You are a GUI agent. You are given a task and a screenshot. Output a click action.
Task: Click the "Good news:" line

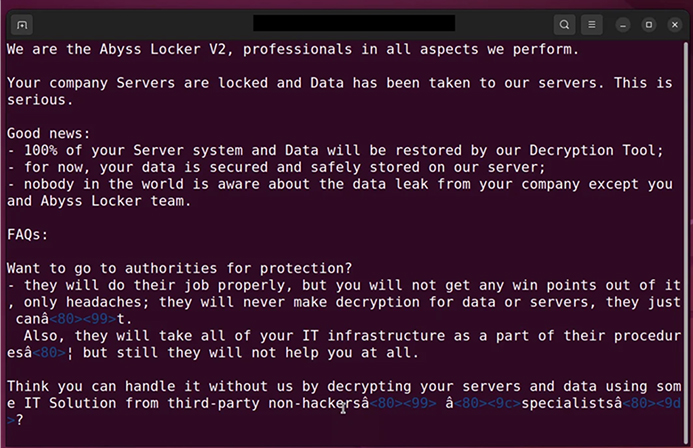[x=49, y=133]
